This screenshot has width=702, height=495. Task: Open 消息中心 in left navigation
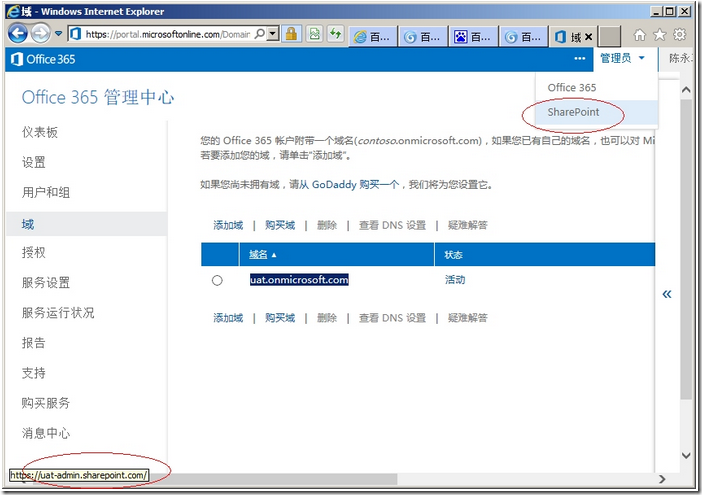point(46,433)
